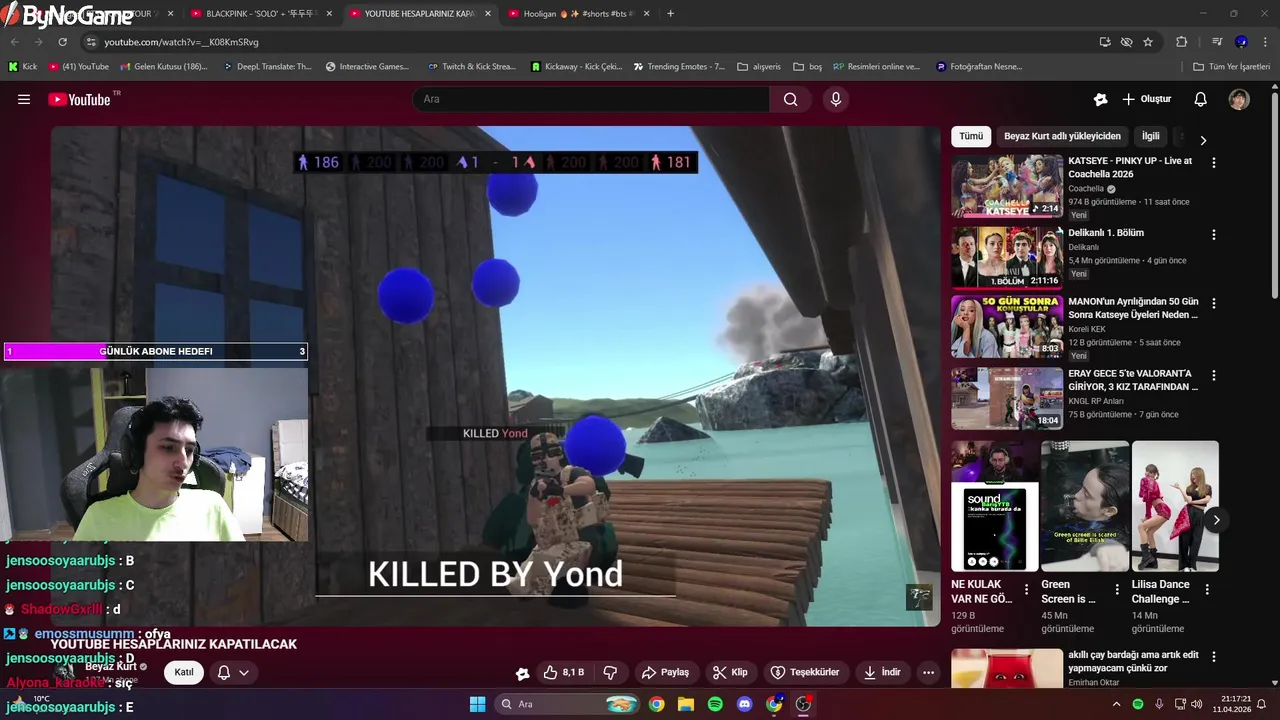Share the video via Paylaş

665,672
